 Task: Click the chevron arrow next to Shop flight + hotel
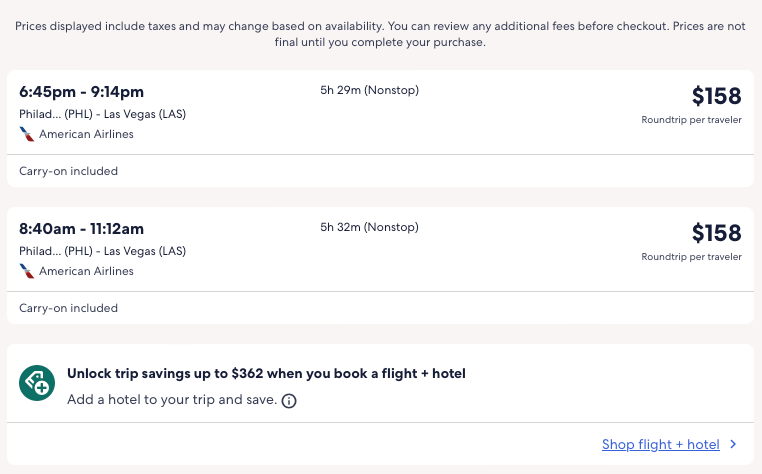click(733, 445)
